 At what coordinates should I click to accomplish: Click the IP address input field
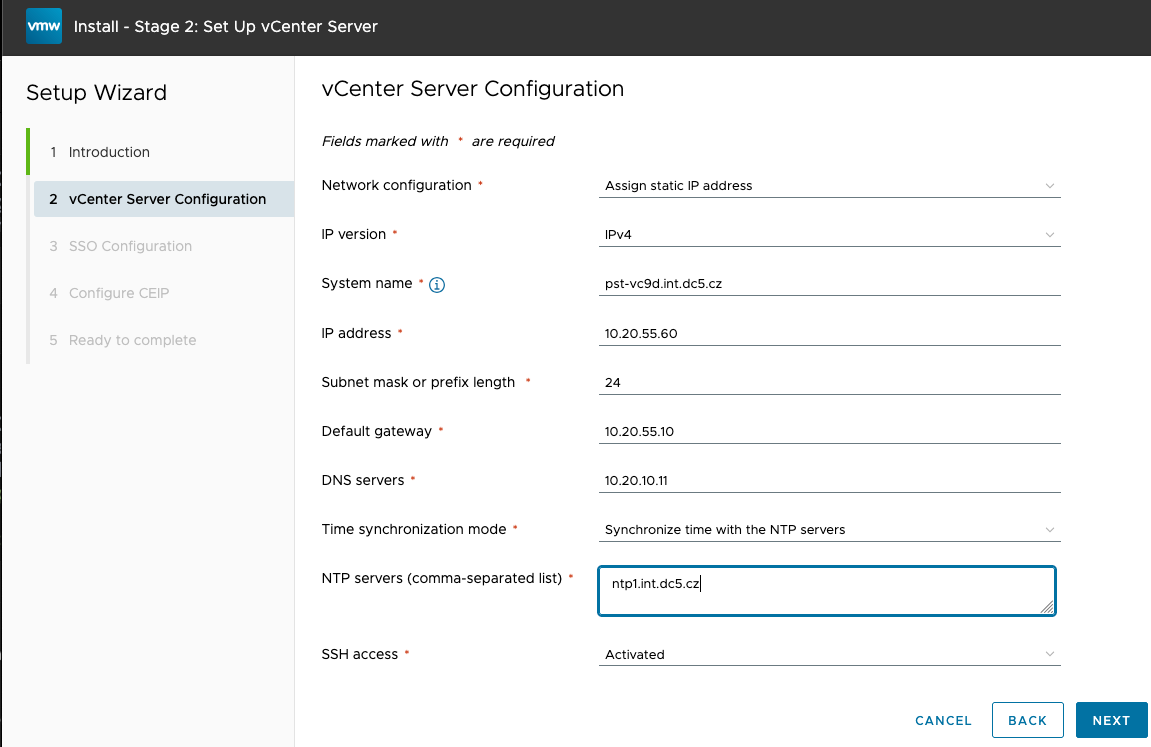829,334
